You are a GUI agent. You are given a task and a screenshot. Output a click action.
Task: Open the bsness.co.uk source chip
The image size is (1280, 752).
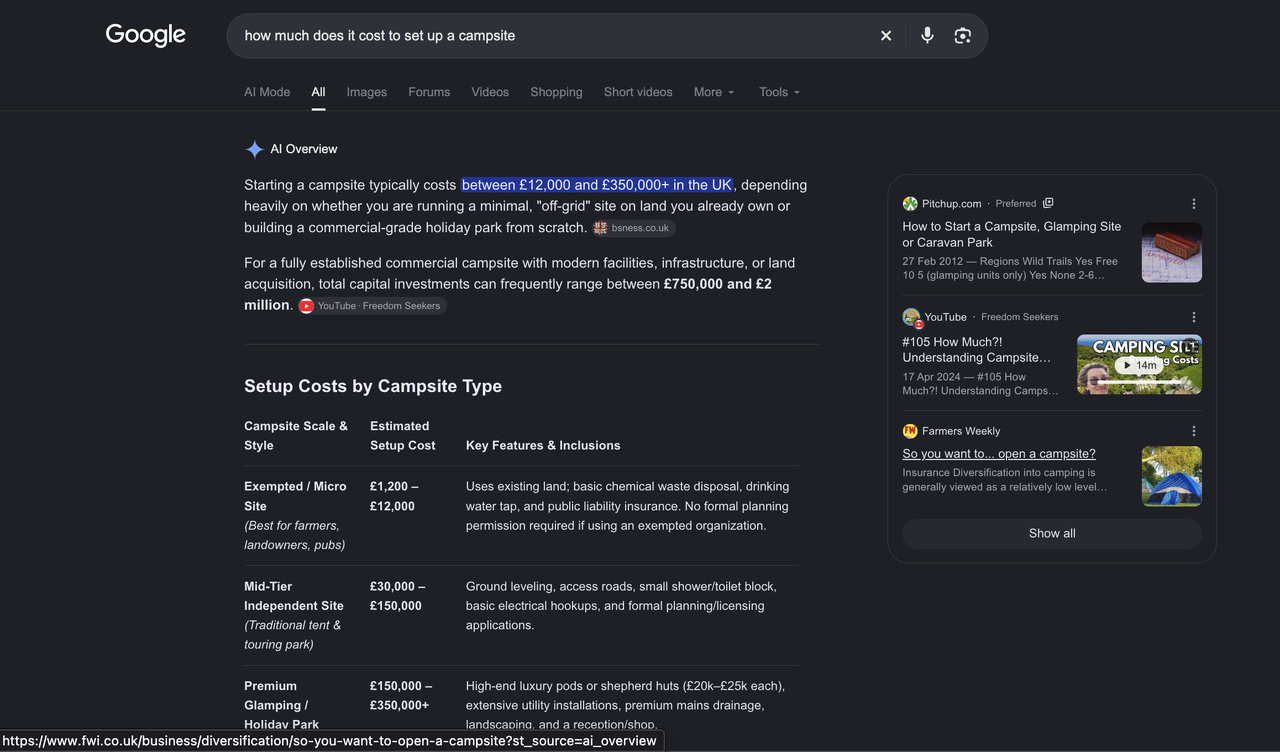click(634, 228)
